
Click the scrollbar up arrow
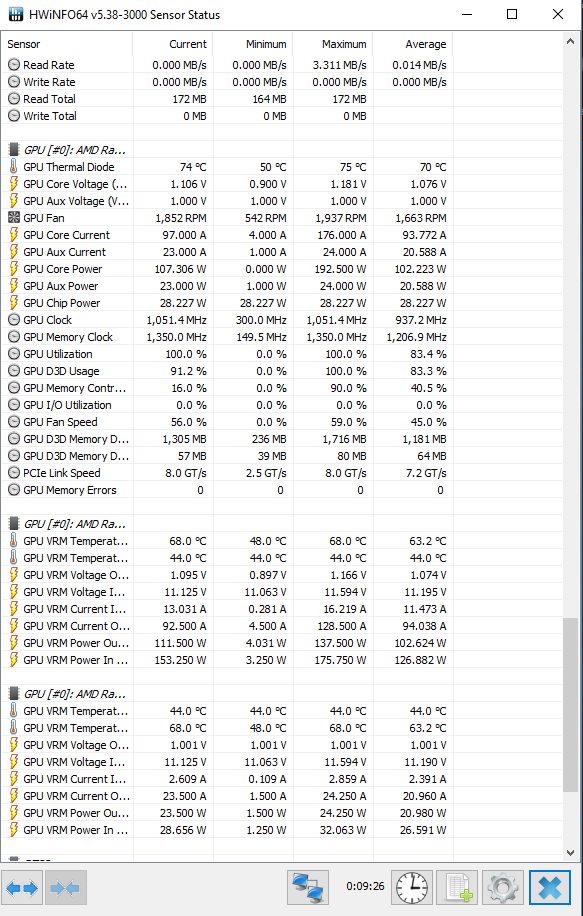tap(570, 41)
